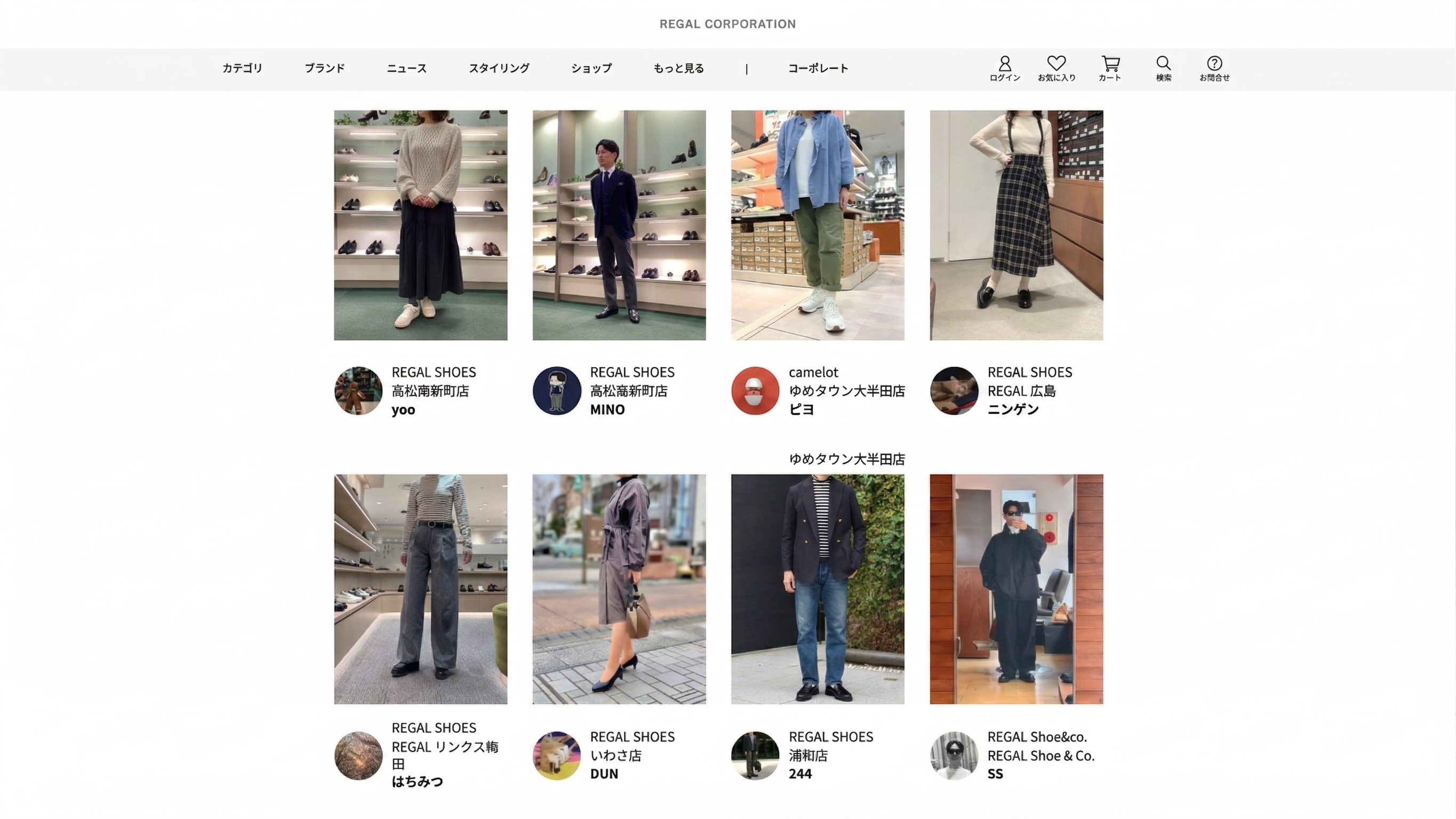Viewport: 1456px width, 819px height.
Task: Open the navy blazer and jeans photo
Action: tap(817, 589)
